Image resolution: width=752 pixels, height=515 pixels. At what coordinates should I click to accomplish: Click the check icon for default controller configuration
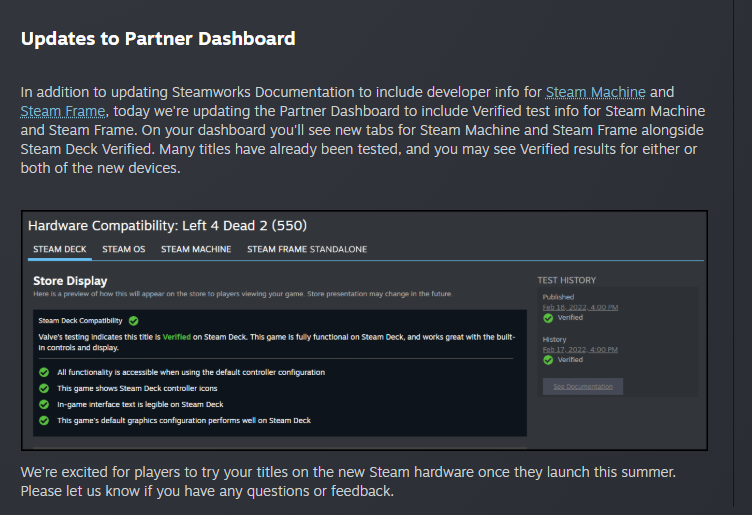44,372
